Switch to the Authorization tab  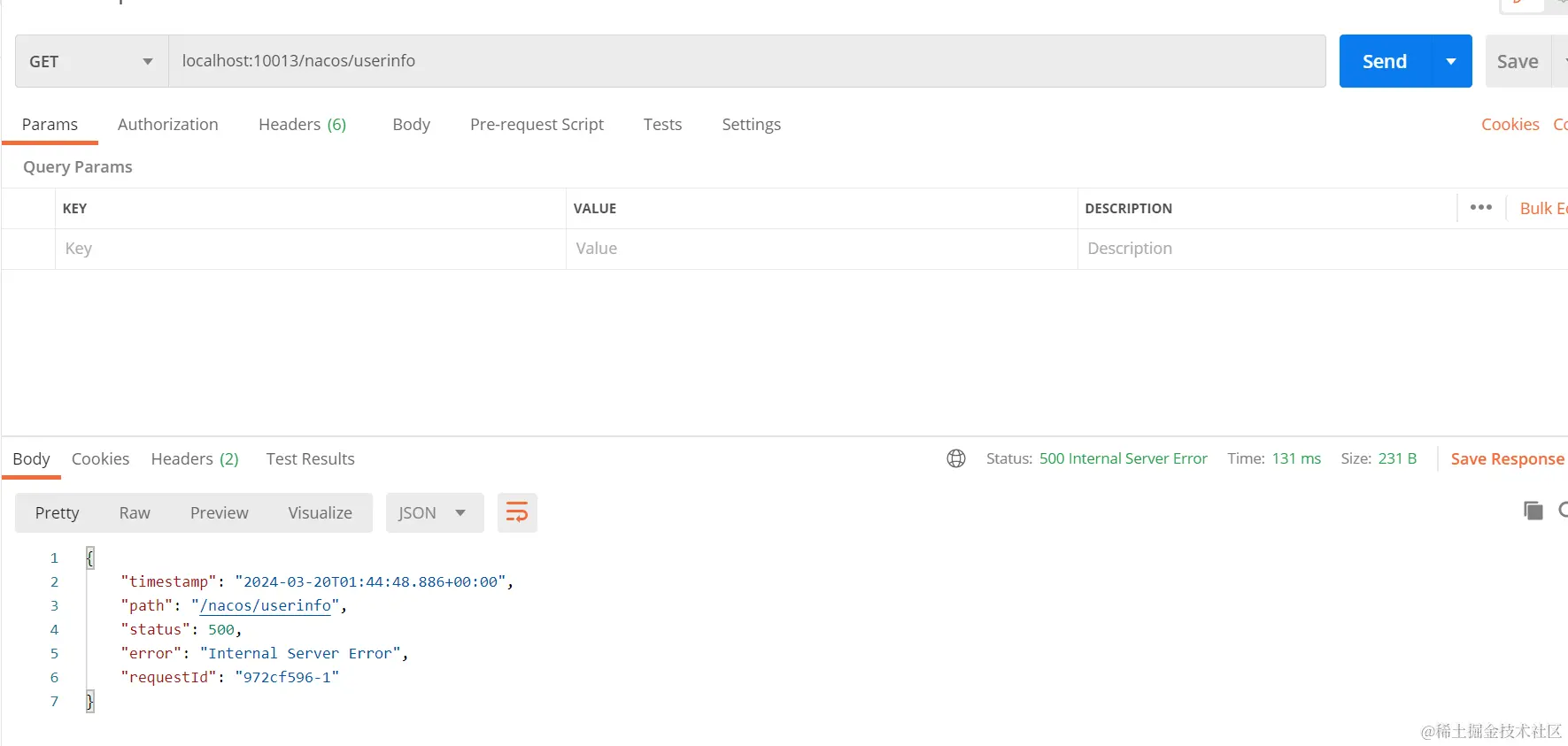[x=167, y=125]
